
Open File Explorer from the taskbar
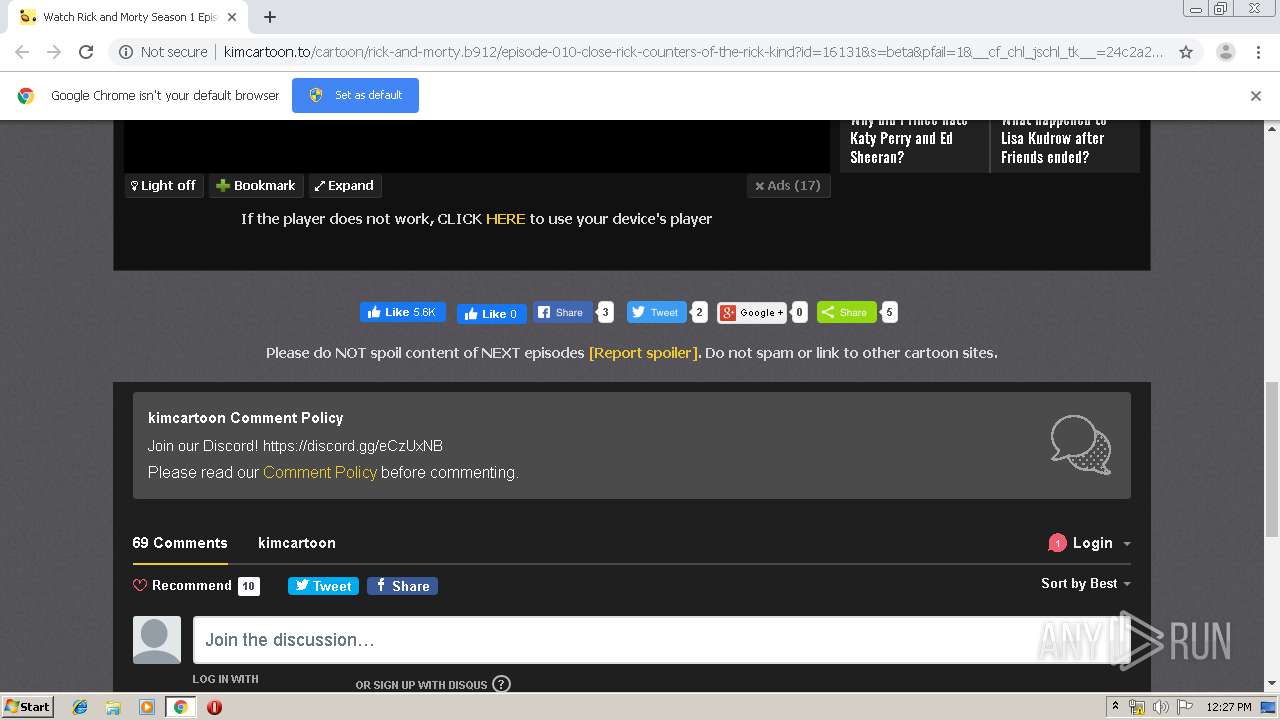pos(113,707)
